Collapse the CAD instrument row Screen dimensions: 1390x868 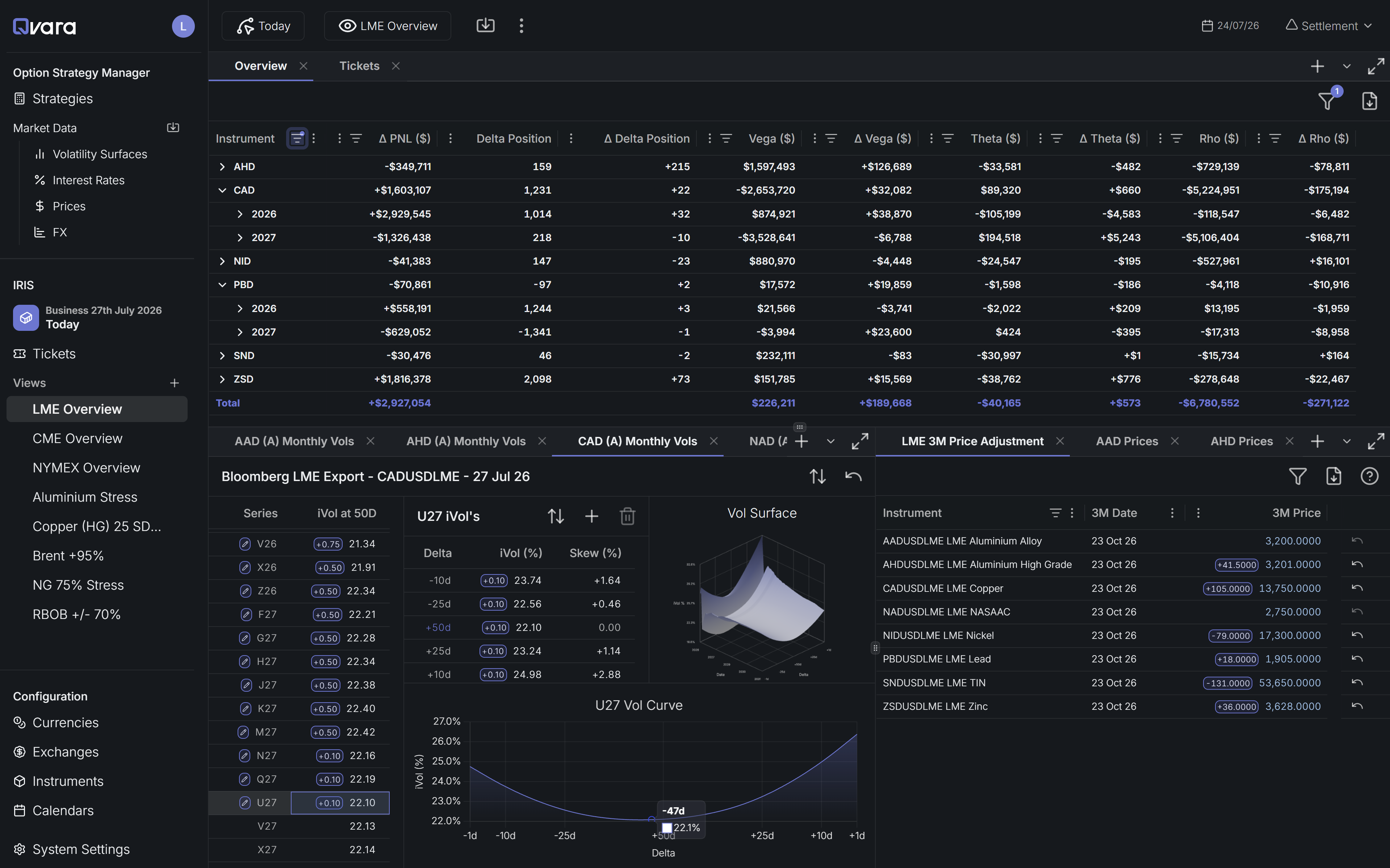pos(222,190)
